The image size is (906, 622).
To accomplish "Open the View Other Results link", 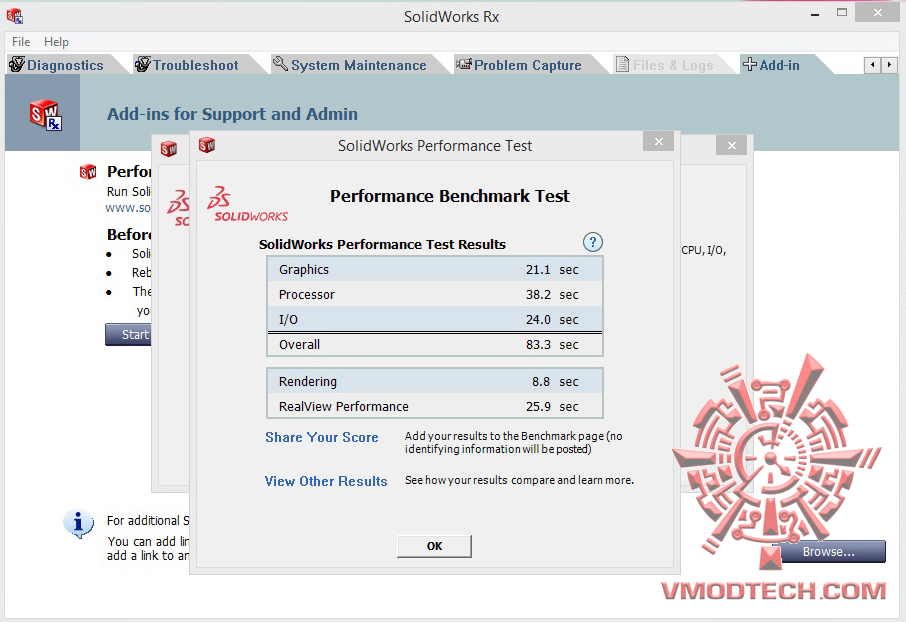I will click(326, 481).
